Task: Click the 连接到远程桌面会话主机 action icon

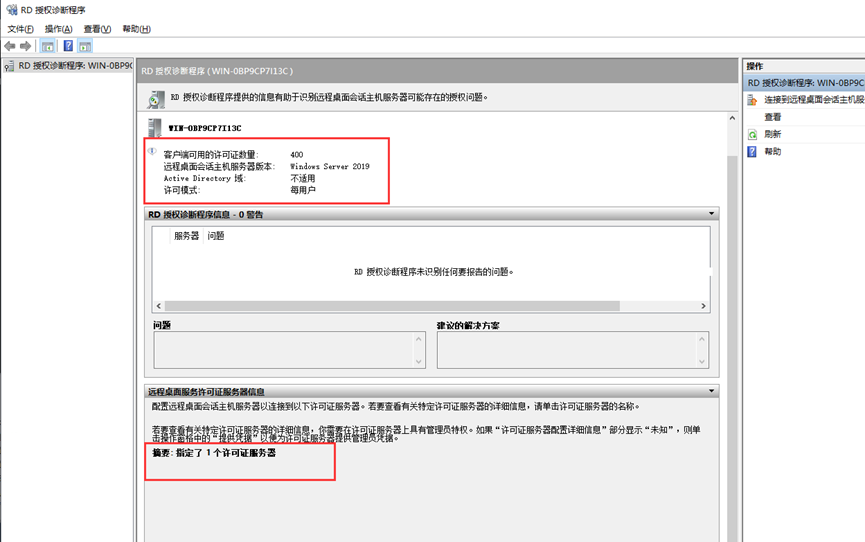Action: click(x=752, y=100)
